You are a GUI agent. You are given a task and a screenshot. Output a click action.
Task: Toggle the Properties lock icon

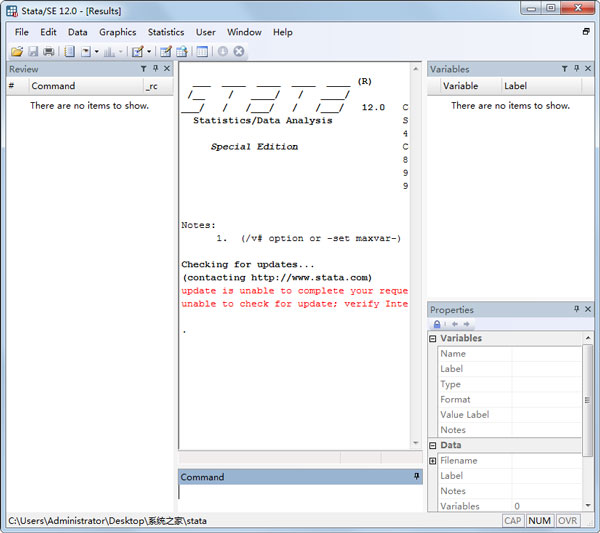pos(437,324)
